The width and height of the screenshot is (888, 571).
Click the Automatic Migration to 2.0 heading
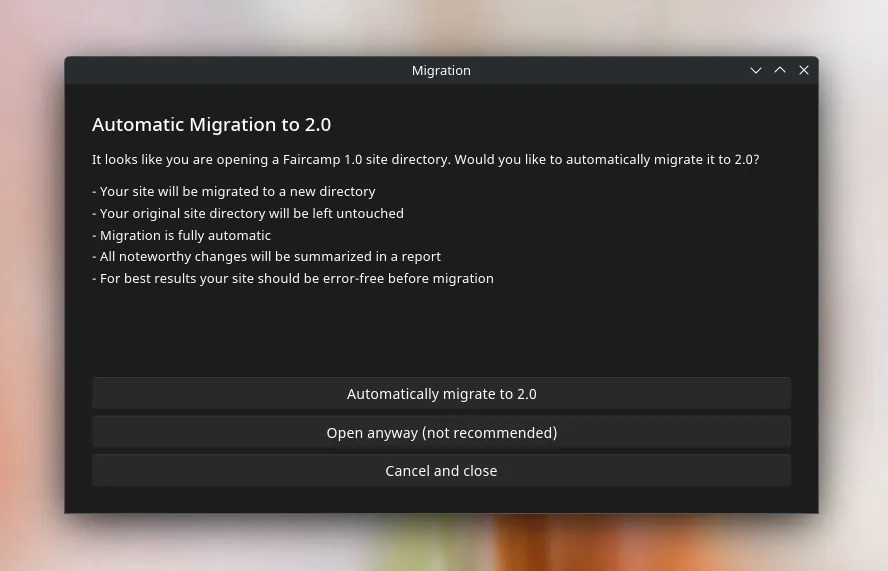[x=211, y=125]
